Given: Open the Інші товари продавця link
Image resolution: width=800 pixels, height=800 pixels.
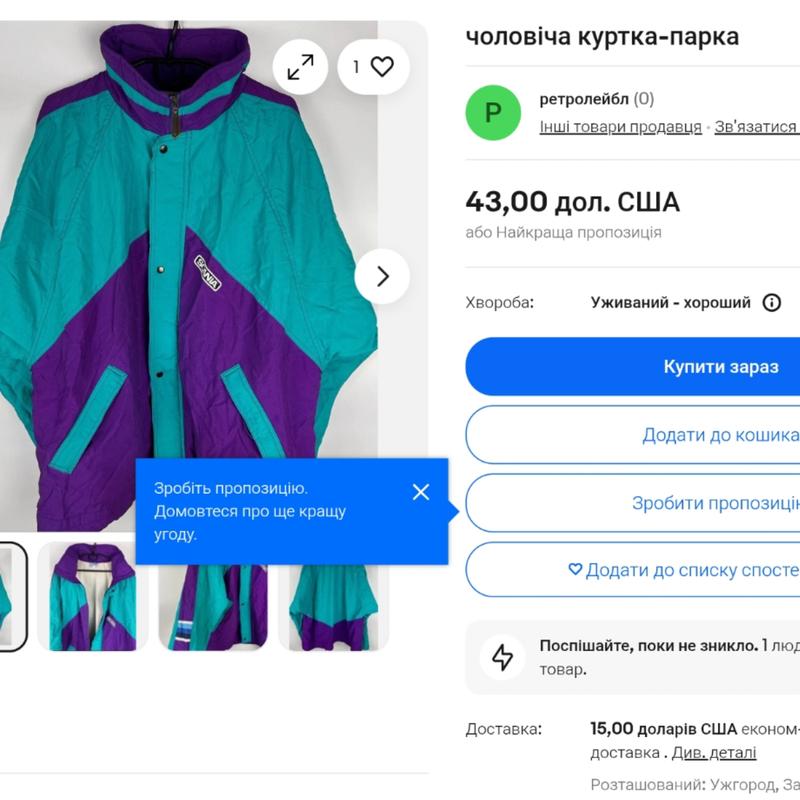Looking at the screenshot, I should (x=621, y=127).
